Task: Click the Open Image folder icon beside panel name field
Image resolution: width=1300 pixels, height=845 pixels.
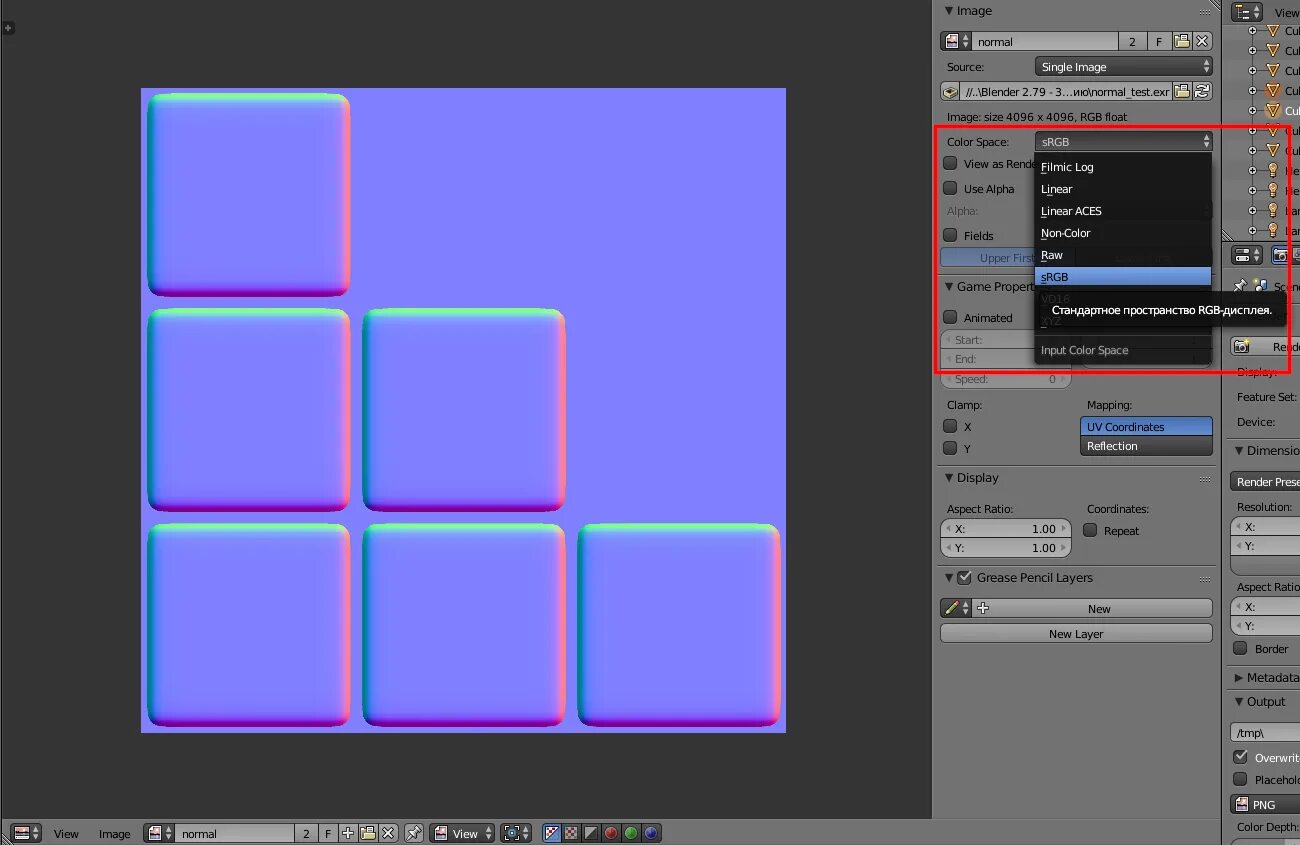Action: 1182,41
